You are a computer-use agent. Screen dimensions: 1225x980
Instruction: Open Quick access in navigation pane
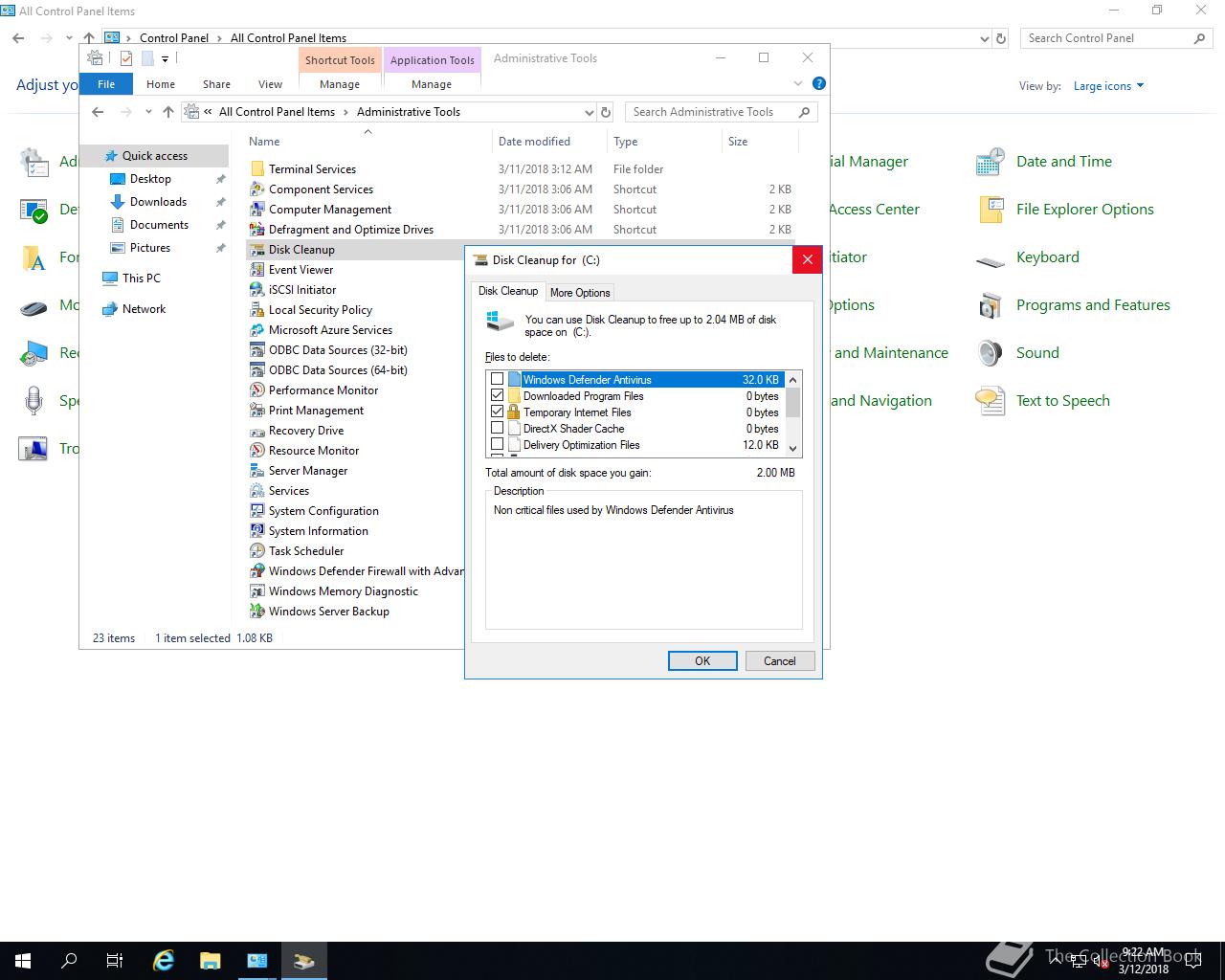point(154,156)
